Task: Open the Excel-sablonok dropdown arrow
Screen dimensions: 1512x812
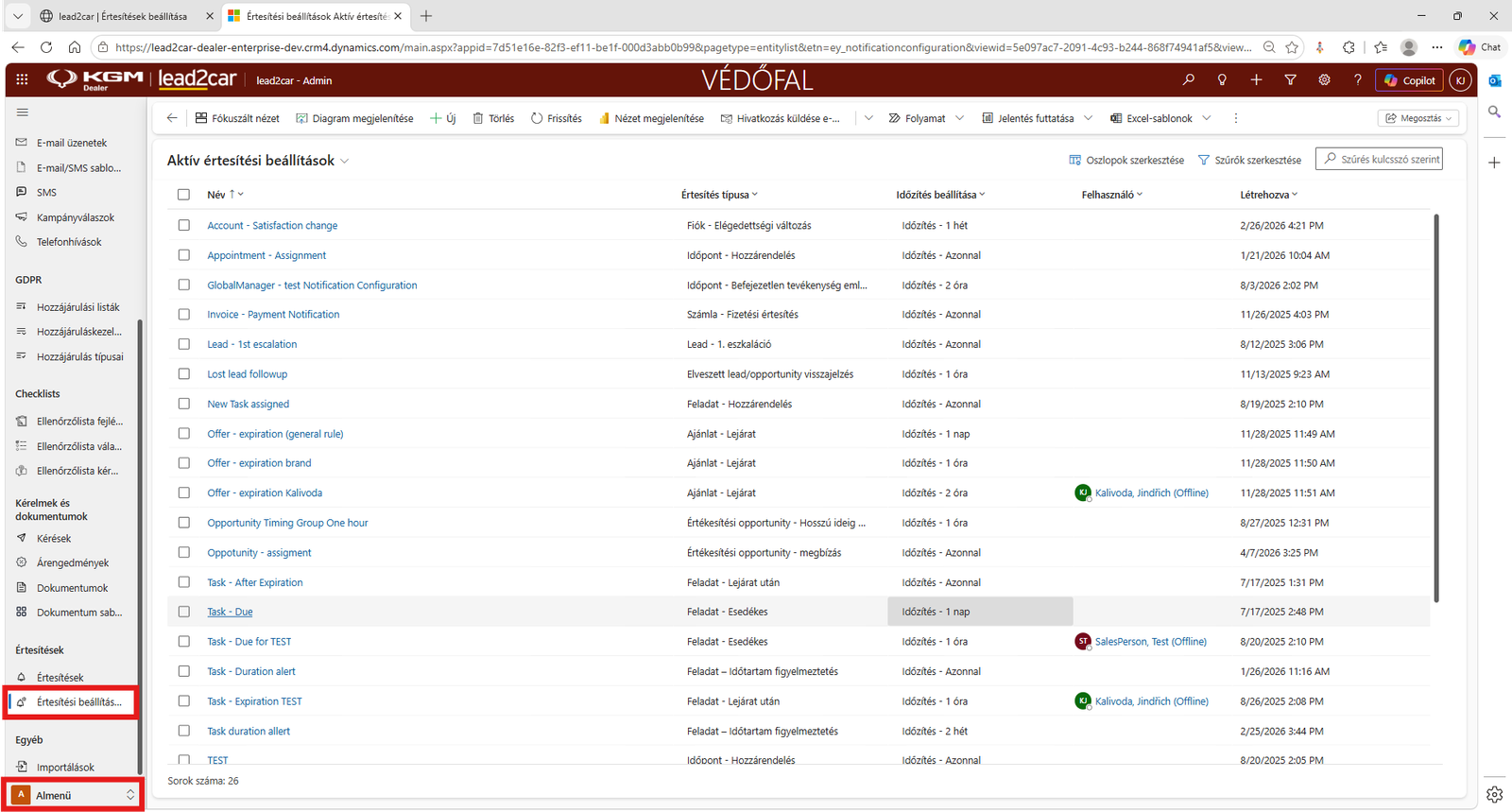Action: click(x=1206, y=118)
